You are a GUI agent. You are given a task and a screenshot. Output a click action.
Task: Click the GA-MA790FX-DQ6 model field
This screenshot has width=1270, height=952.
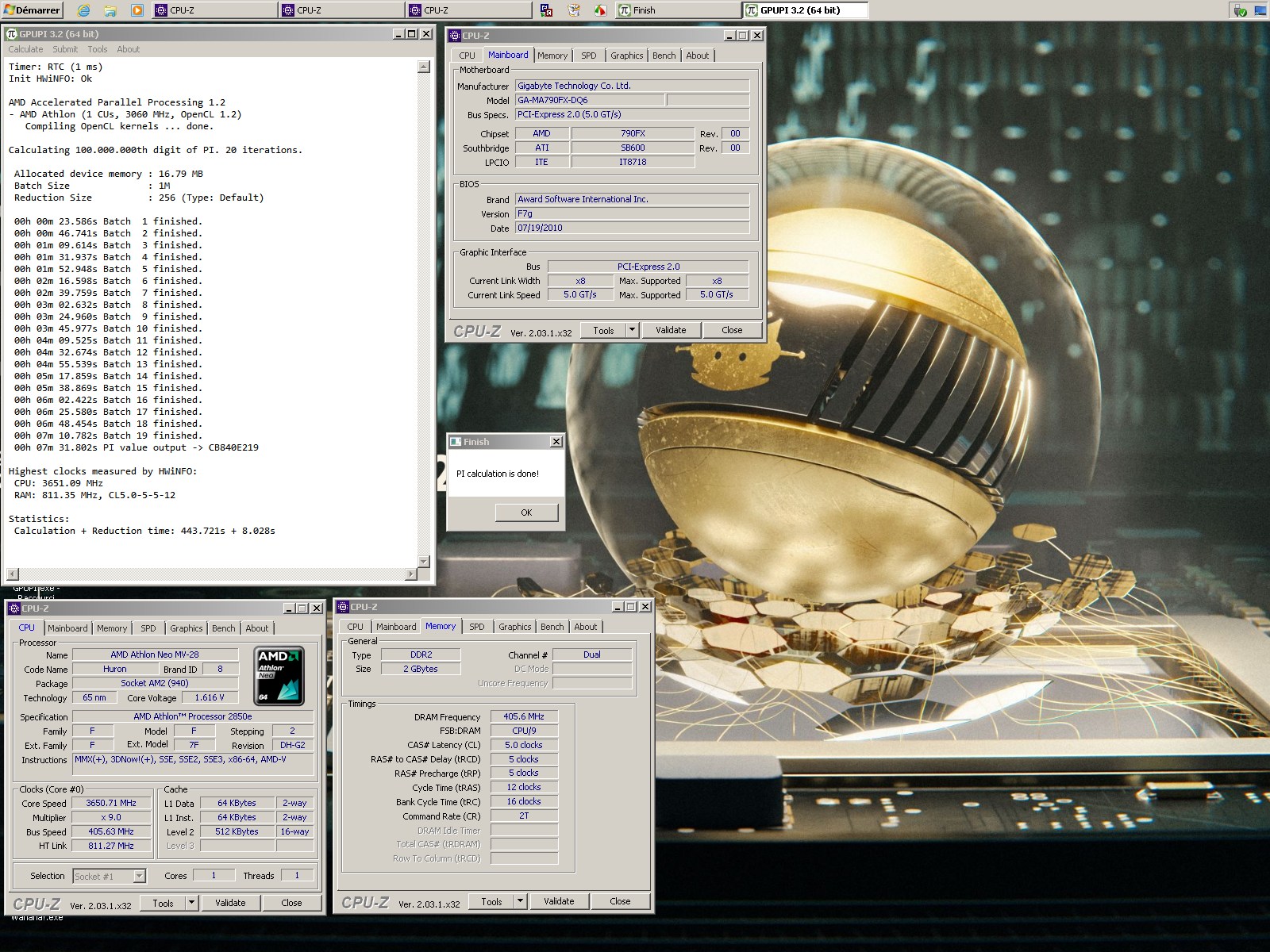click(590, 100)
